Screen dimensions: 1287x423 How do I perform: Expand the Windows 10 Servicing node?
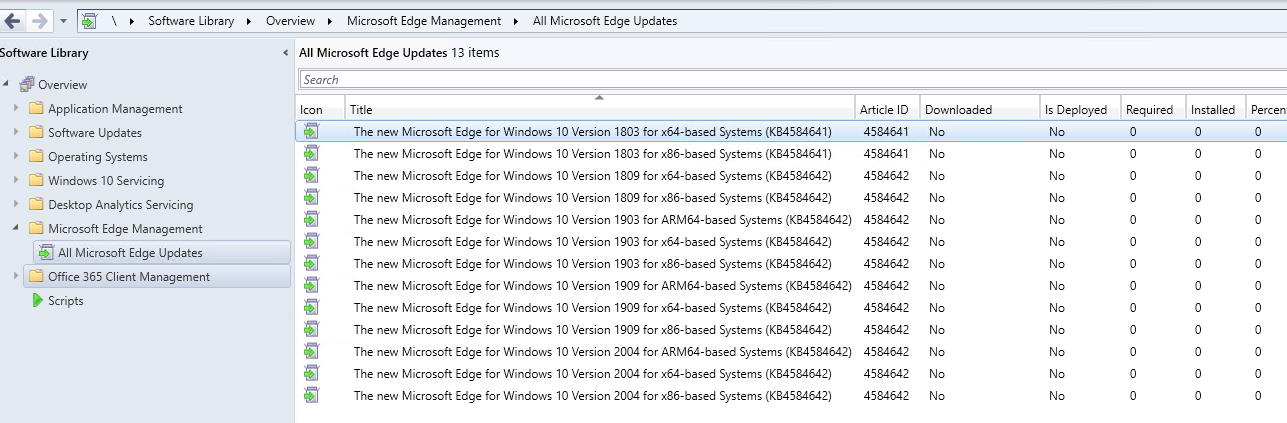pos(15,180)
